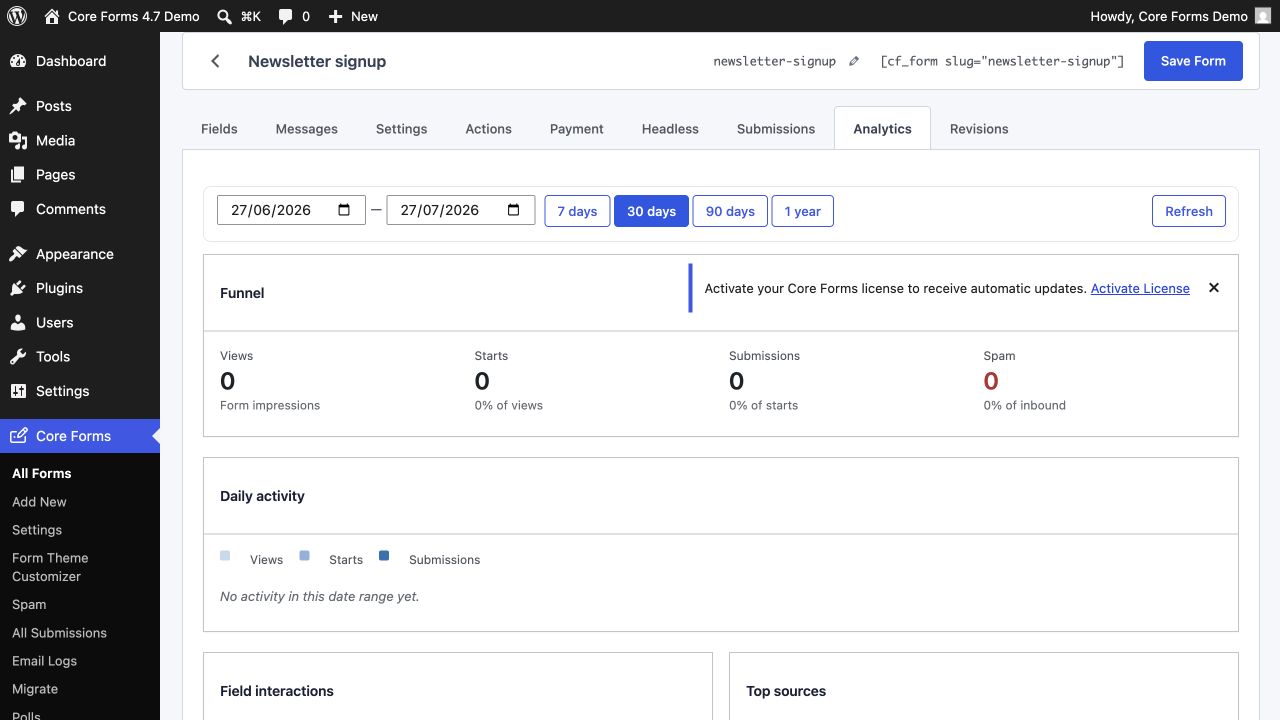Image resolution: width=1280 pixels, height=720 pixels.
Task: Switch to the Actions tab
Action: [489, 128]
